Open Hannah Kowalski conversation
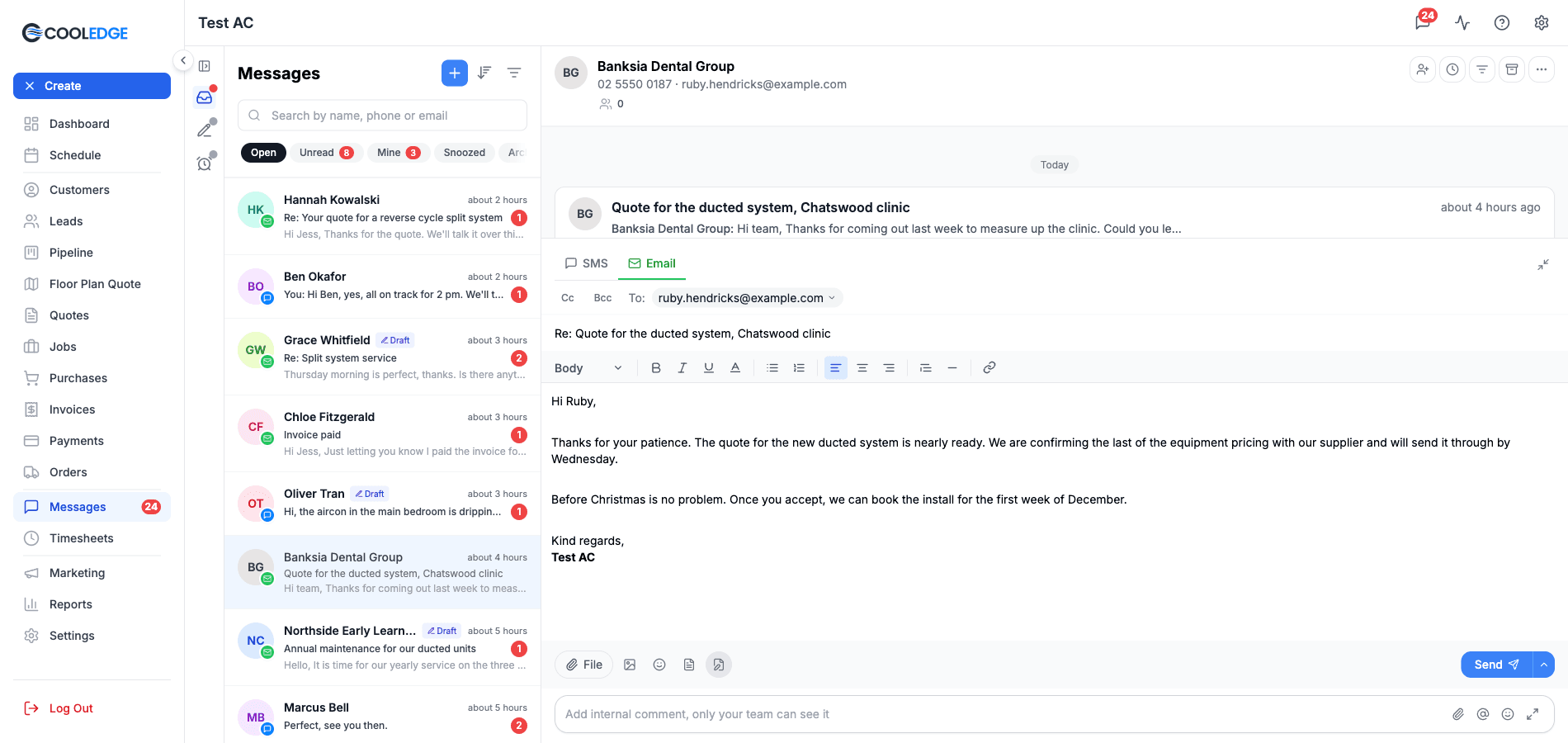Screen dimensions: 1568x743 (x=382, y=216)
